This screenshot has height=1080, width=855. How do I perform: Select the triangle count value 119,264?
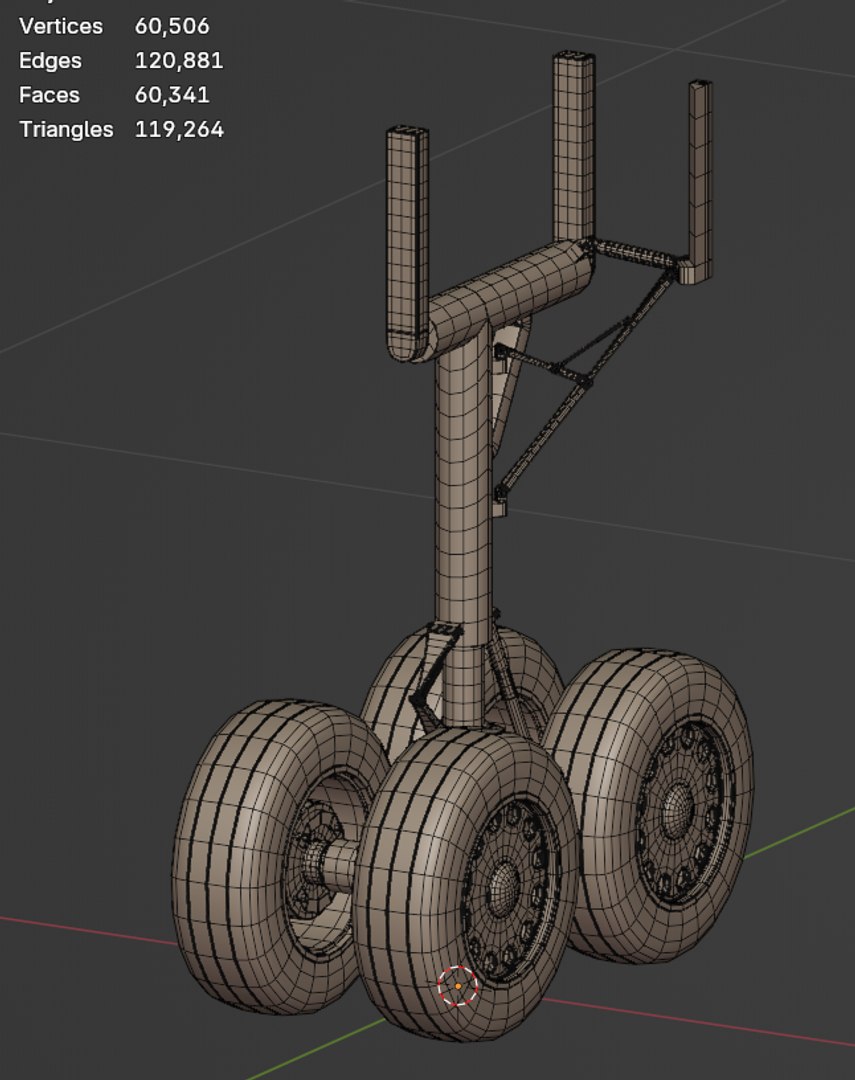coord(179,129)
